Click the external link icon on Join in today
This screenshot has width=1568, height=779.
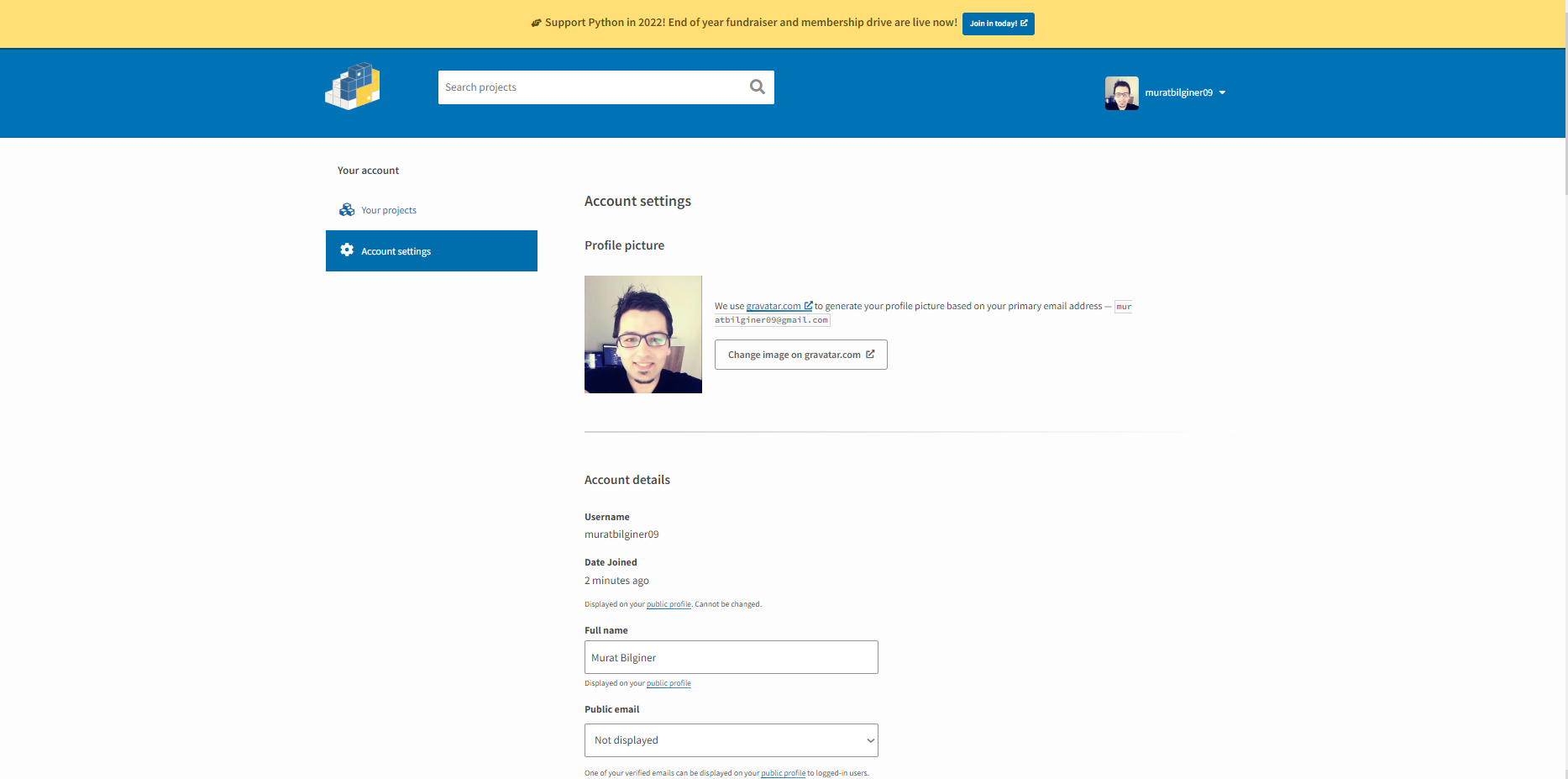coord(1025,24)
